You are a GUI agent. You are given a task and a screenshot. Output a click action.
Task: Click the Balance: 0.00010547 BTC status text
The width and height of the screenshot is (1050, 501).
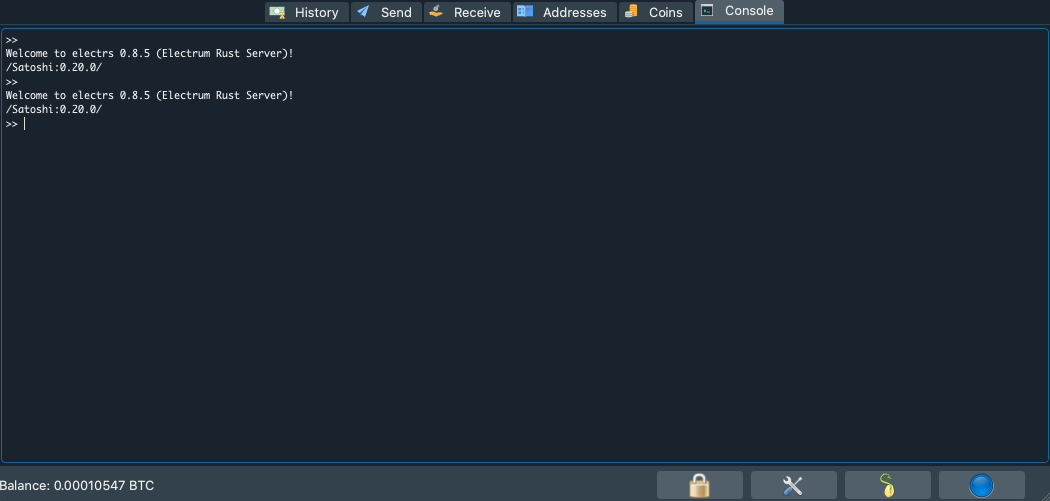[x=77, y=486]
